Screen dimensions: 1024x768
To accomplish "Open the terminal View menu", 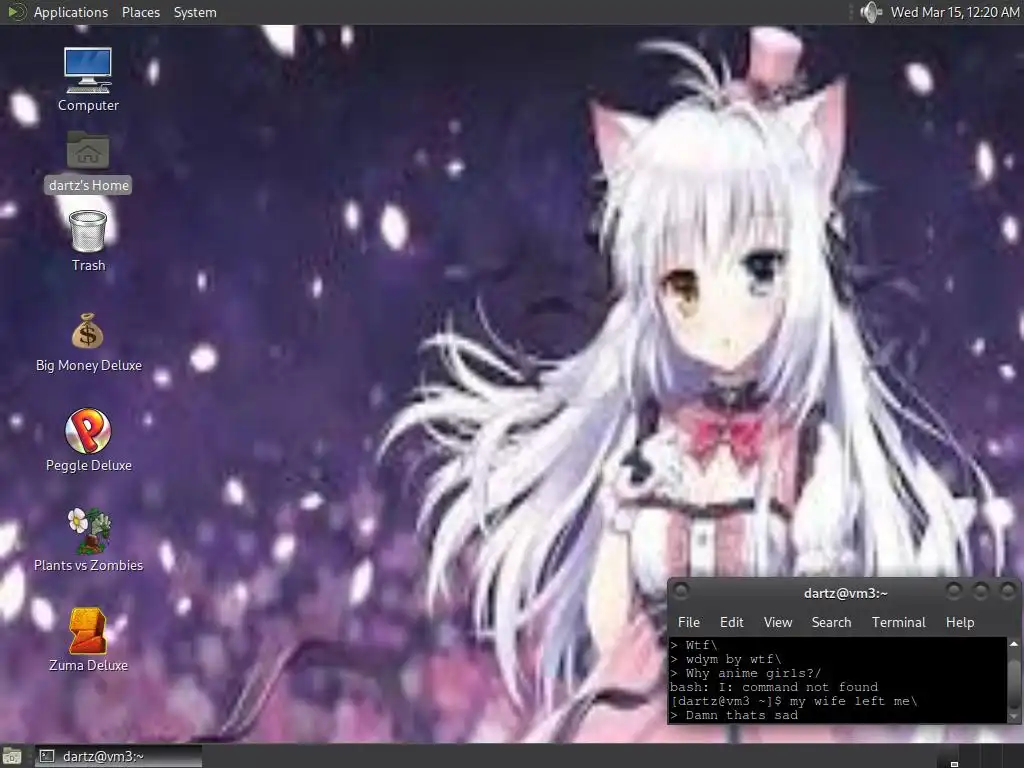I will coord(778,622).
